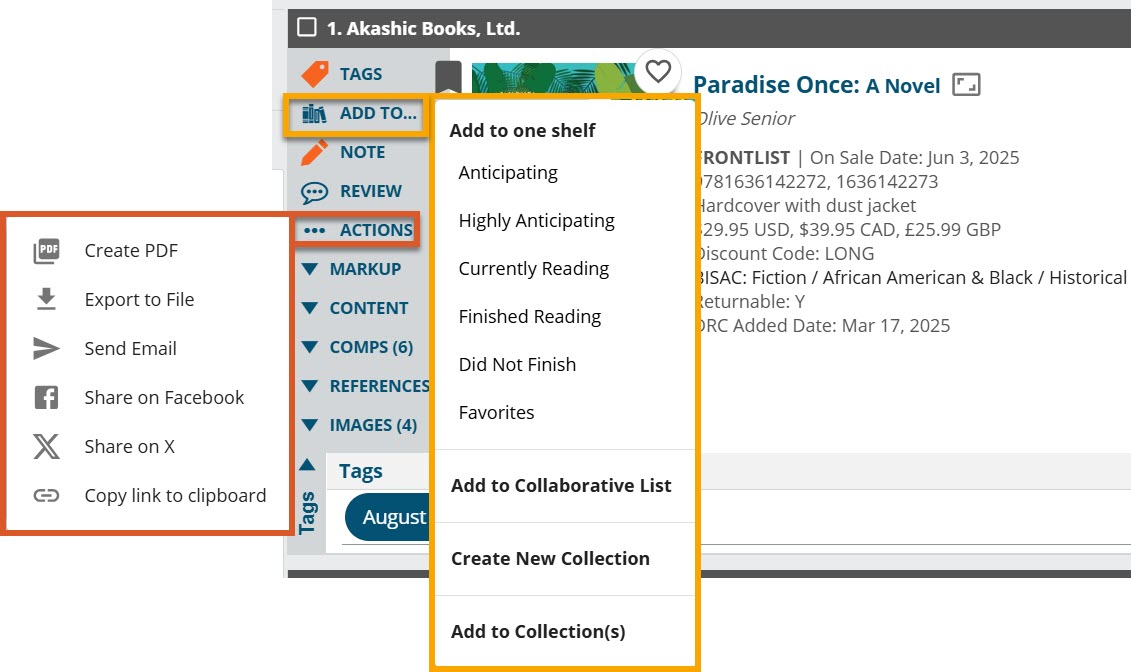Click the Share on Facebook icon

(47, 398)
